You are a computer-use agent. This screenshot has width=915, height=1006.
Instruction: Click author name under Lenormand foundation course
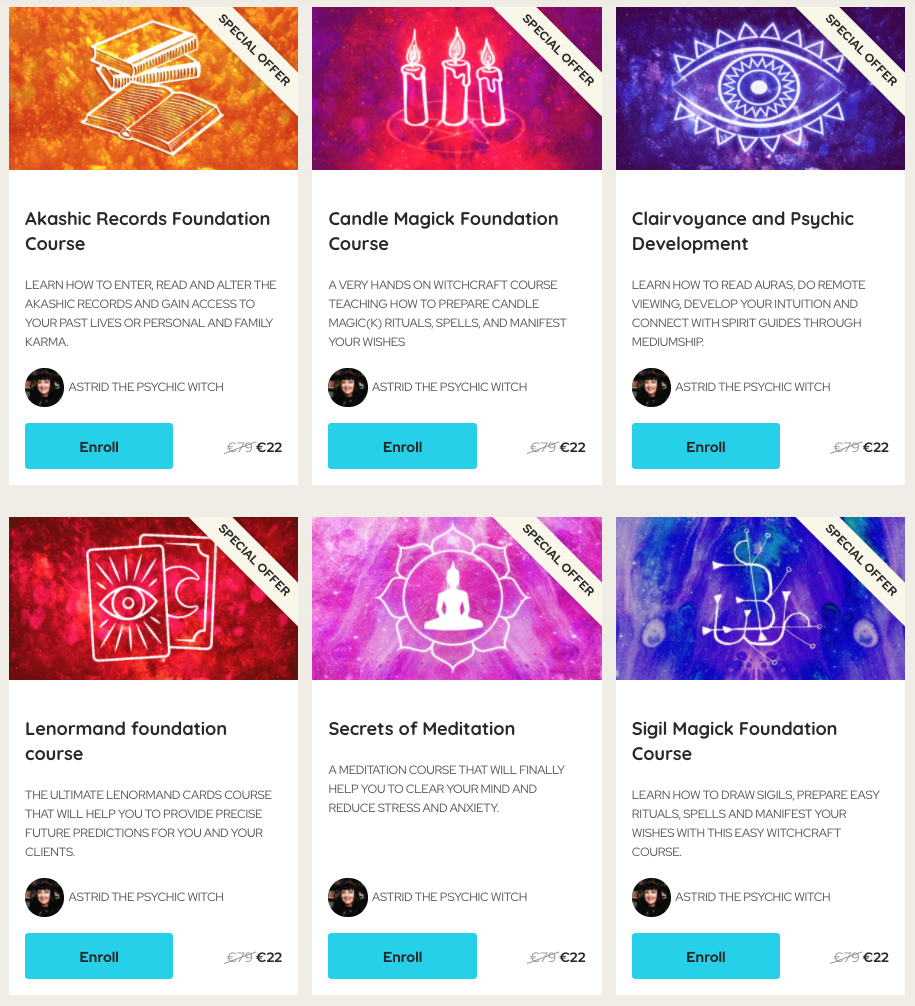[x=146, y=897]
